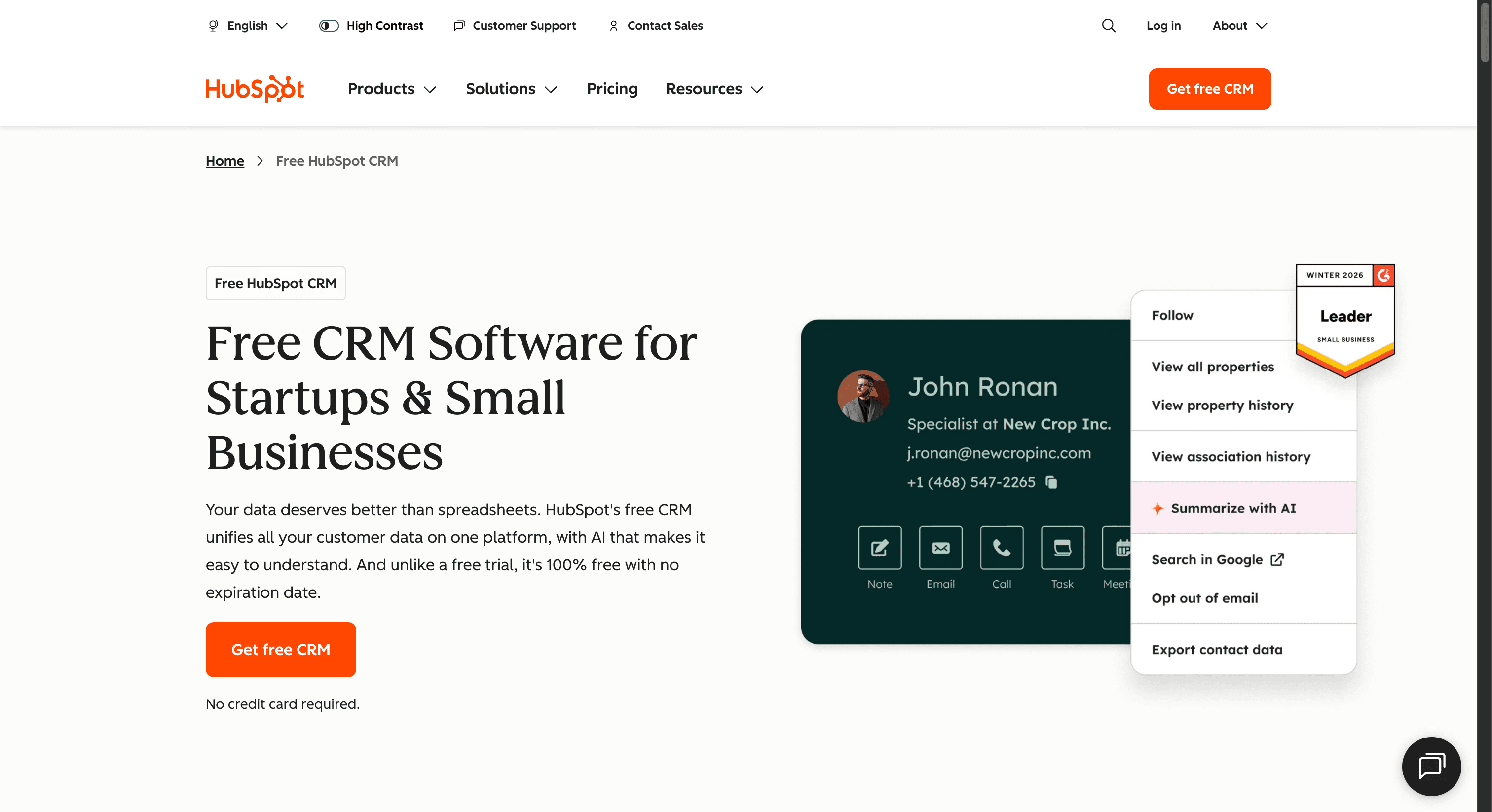Open the English language dropdown

click(247, 26)
